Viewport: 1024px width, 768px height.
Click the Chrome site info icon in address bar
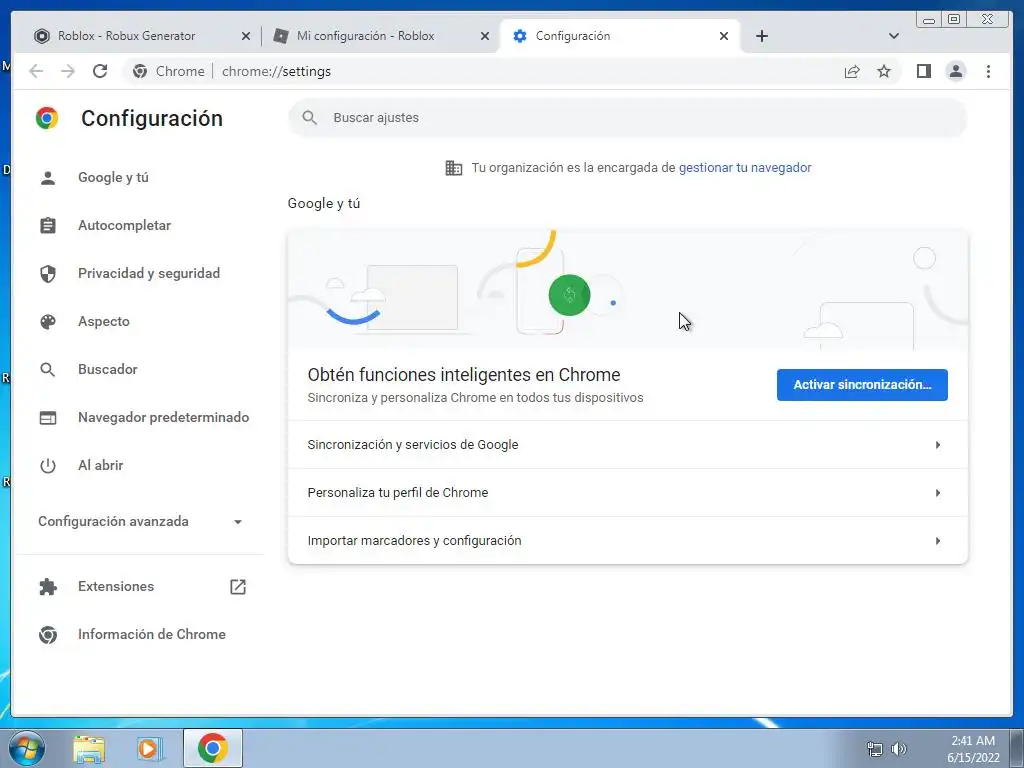pyautogui.click(x=140, y=71)
